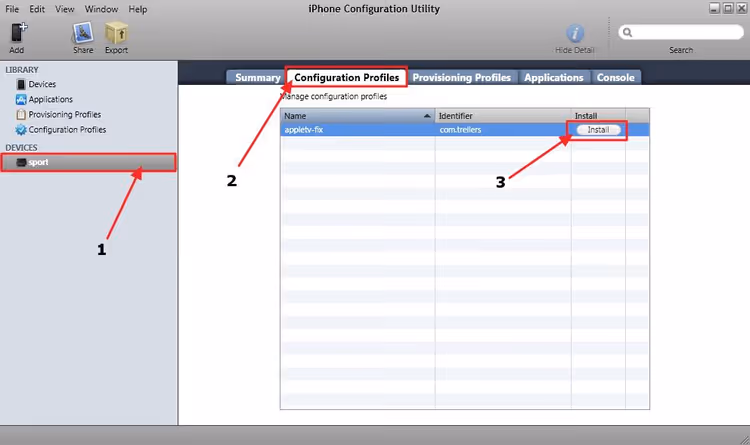Maximize the iPhone Configuration Utility window
This screenshot has width=750, height=445.
(728, 8)
